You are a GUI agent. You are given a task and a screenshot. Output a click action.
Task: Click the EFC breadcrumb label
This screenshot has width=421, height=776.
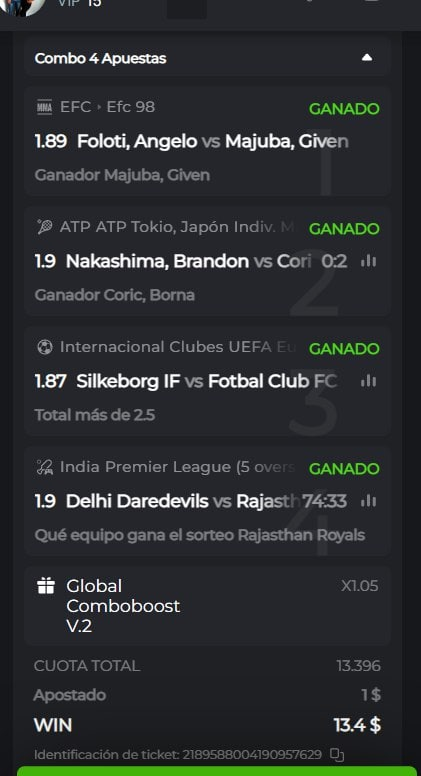[x=75, y=107]
